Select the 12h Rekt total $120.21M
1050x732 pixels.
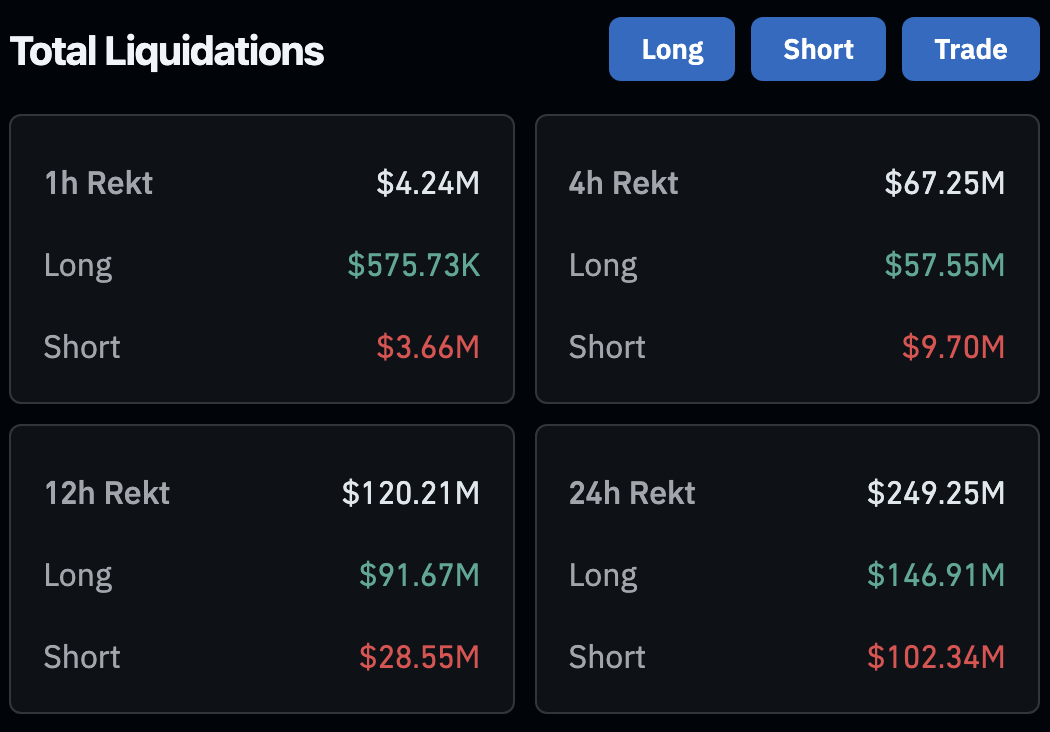click(410, 494)
